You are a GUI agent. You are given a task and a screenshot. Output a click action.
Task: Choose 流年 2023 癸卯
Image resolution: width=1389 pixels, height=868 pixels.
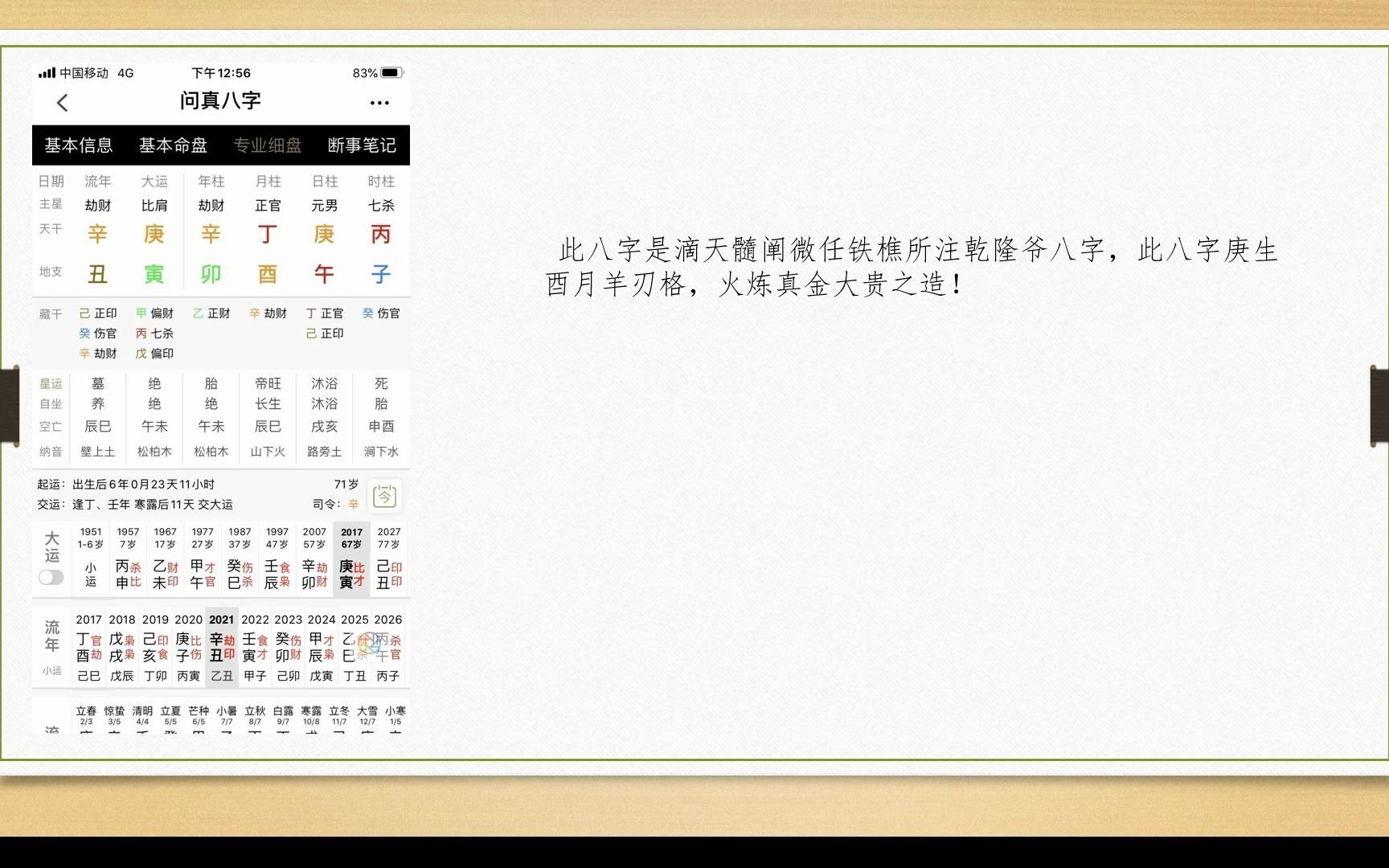pos(288,648)
